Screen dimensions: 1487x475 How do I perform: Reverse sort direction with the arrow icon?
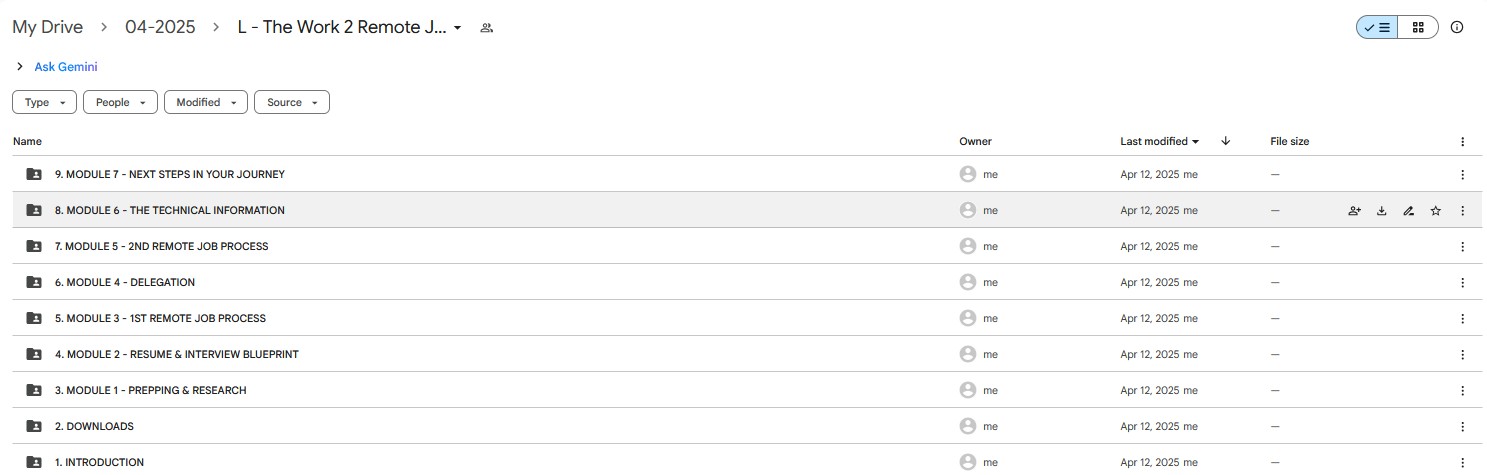[1226, 141]
